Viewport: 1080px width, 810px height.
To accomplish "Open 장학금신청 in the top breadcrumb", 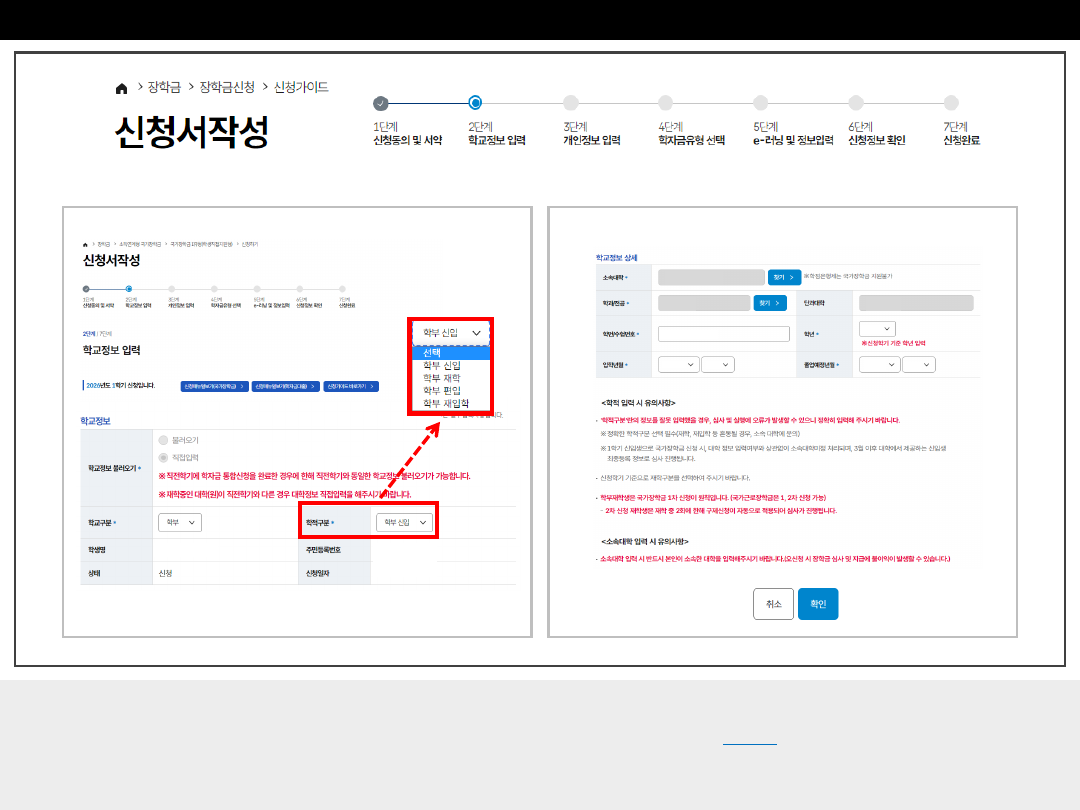I will [227, 88].
